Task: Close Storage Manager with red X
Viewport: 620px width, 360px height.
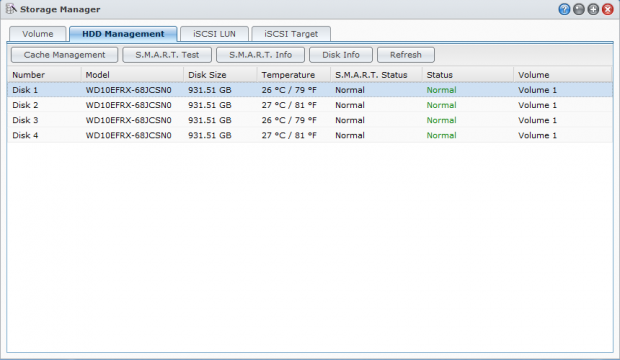Action: [608, 9]
